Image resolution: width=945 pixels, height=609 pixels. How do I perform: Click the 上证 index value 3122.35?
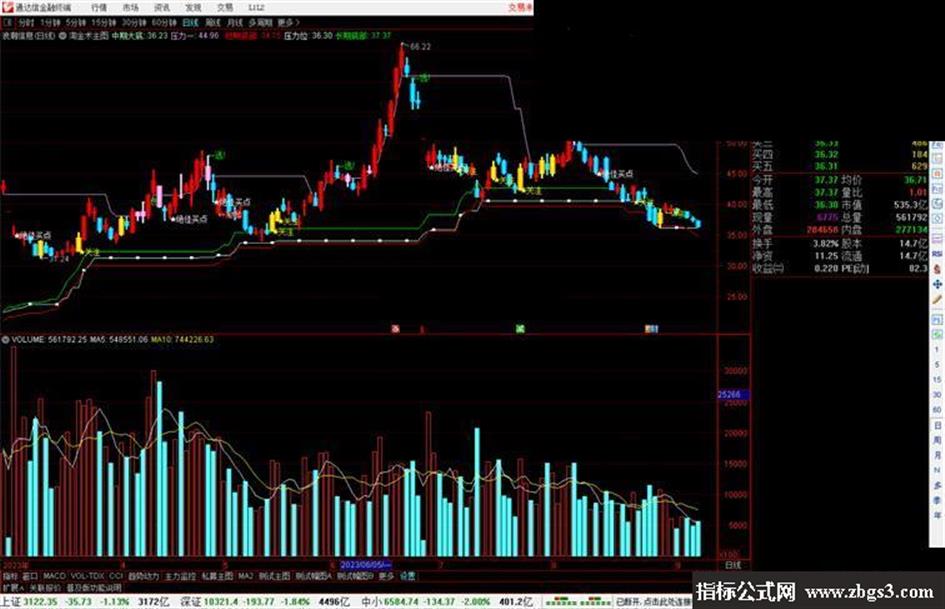[41, 602]
